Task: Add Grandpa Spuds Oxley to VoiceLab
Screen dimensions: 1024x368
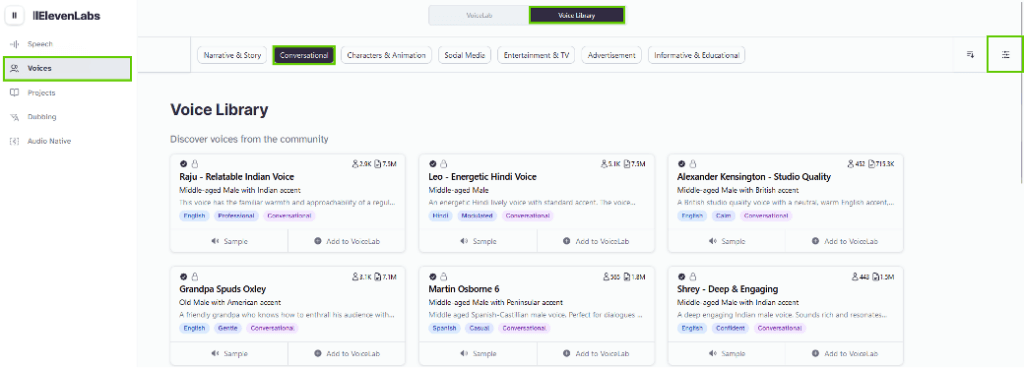Action: [347, 353]
